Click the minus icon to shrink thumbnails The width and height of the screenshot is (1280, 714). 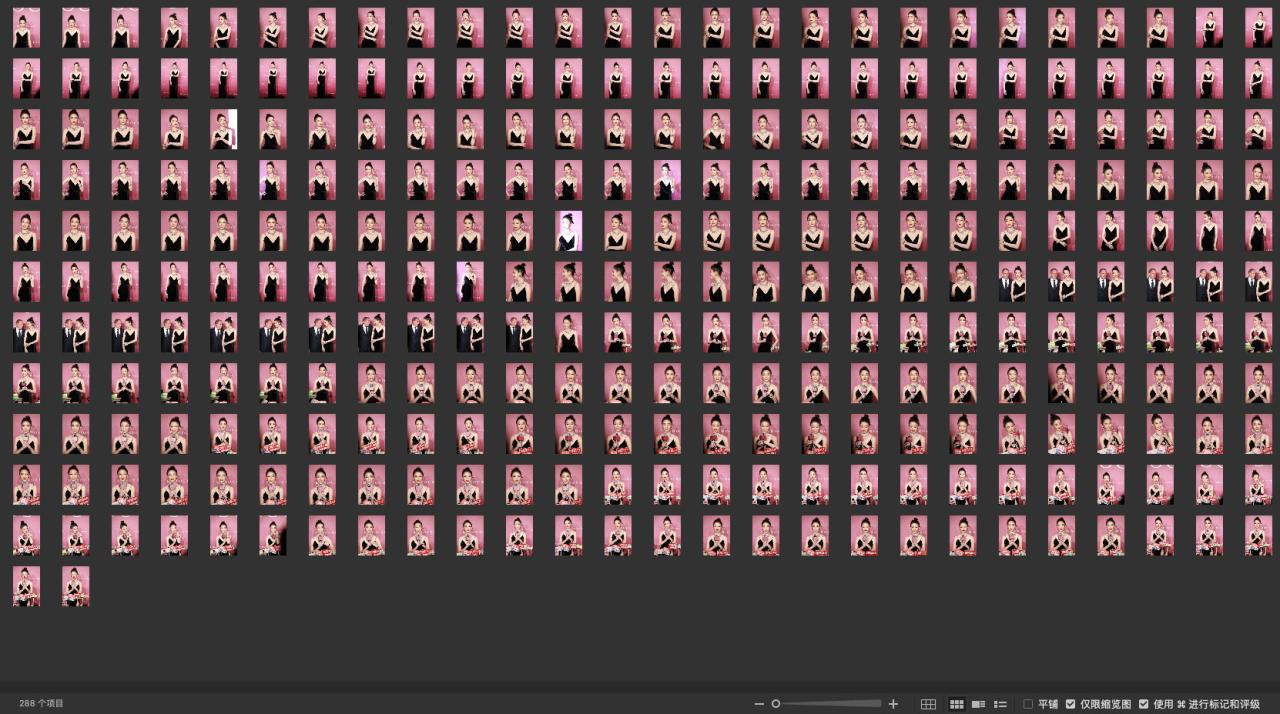[x=759, y=704]
